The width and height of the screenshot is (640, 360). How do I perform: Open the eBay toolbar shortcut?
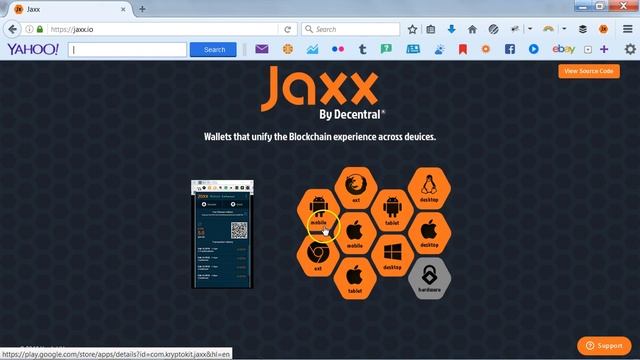point(563,49)
